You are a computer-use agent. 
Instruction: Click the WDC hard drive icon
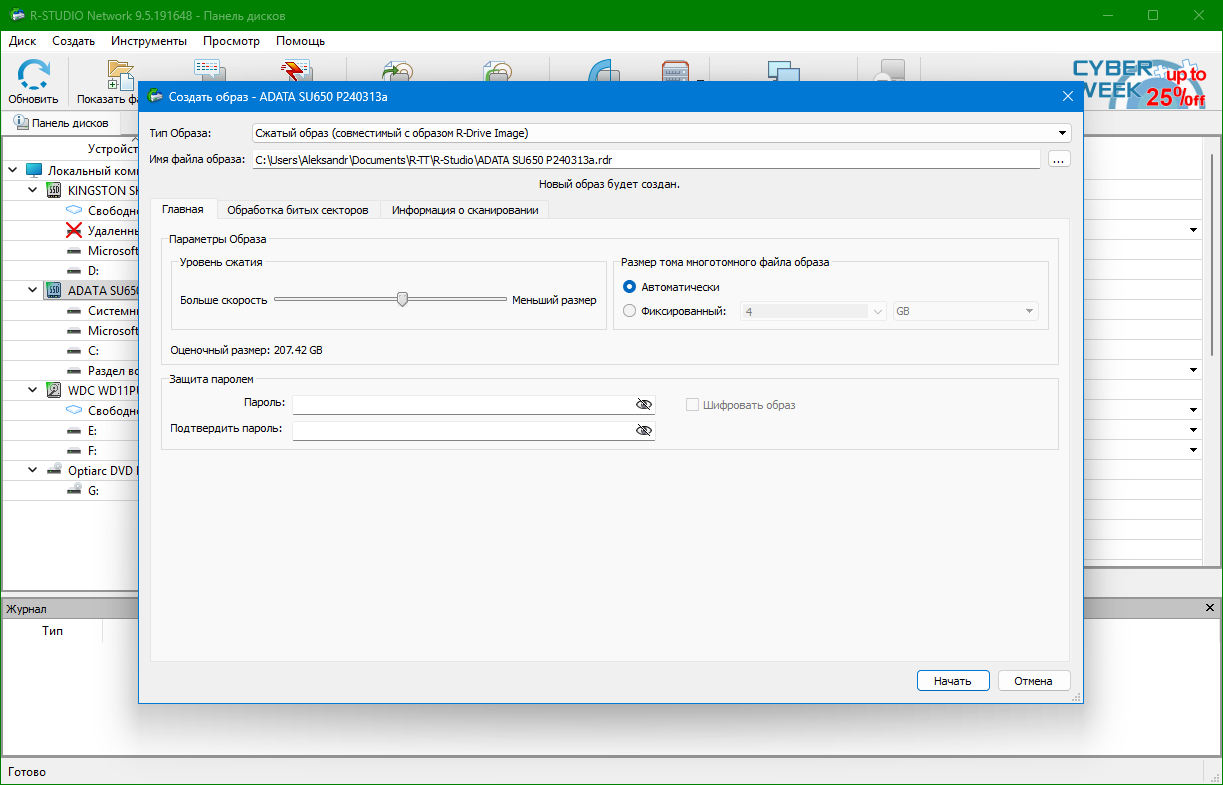point(54,390)
